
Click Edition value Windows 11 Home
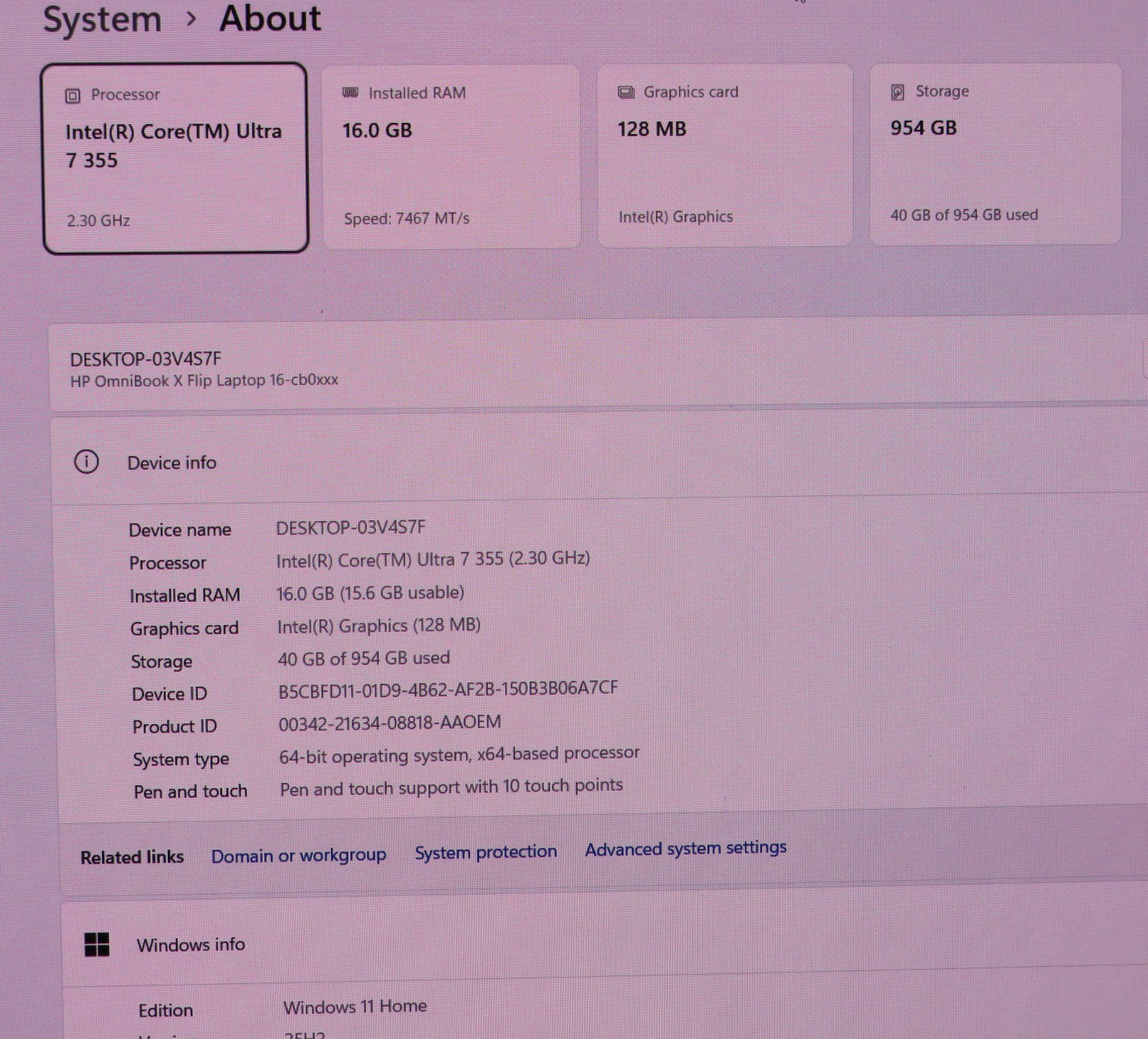[x=355, y=1007]
